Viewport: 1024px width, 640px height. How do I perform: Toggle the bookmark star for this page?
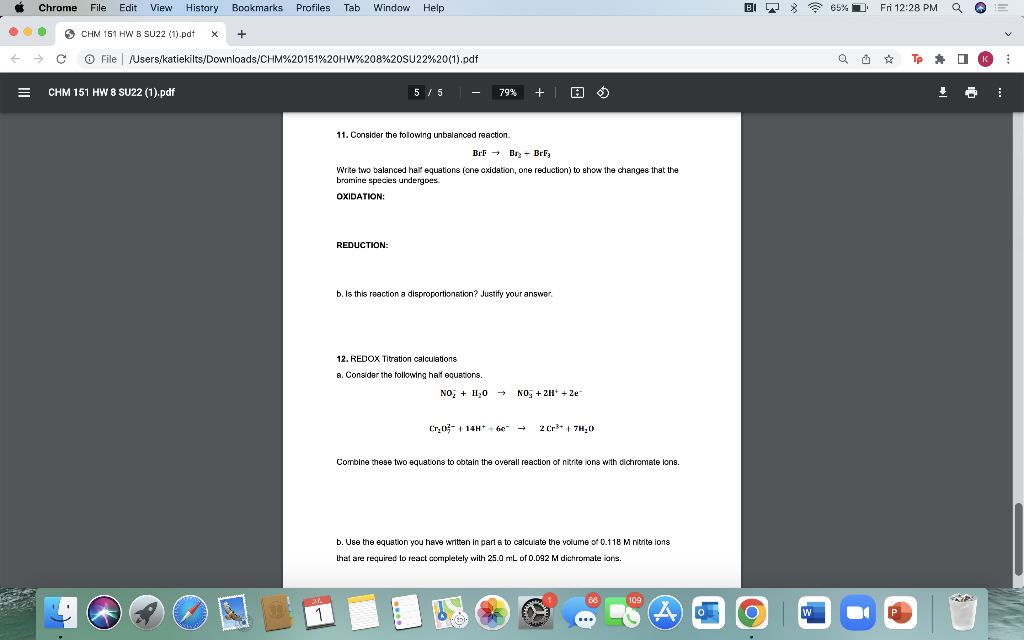[x=887, y=59]
